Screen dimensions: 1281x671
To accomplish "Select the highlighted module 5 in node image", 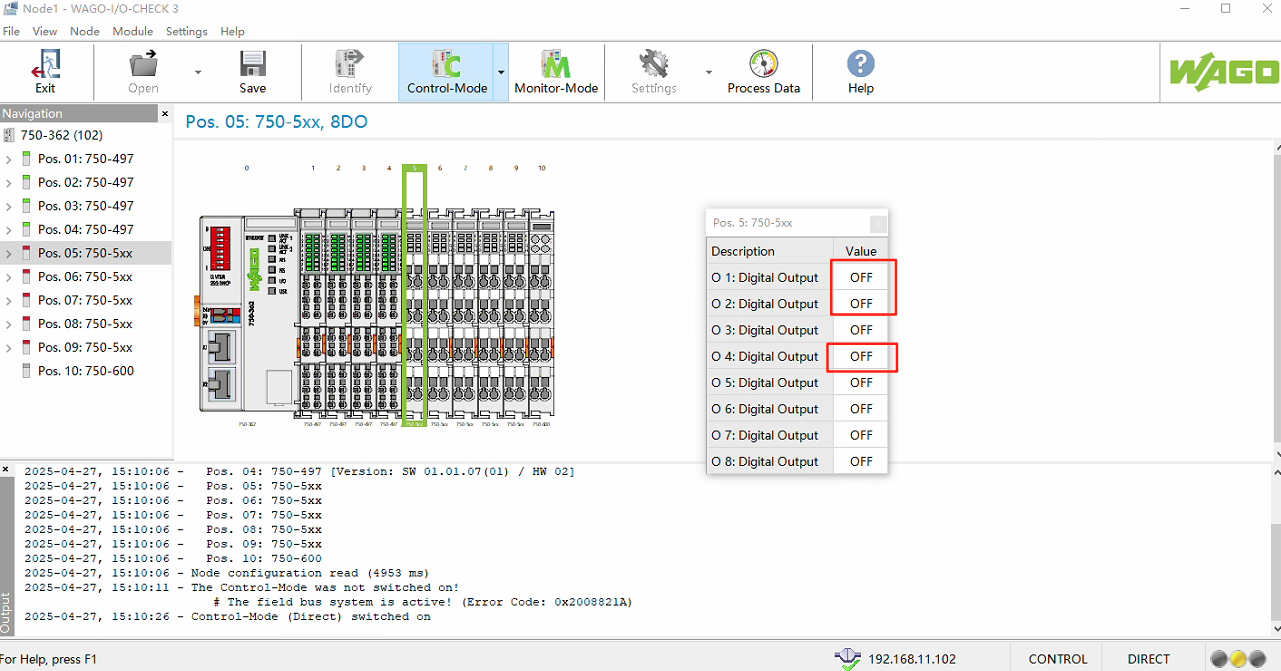I will [415, 295].
